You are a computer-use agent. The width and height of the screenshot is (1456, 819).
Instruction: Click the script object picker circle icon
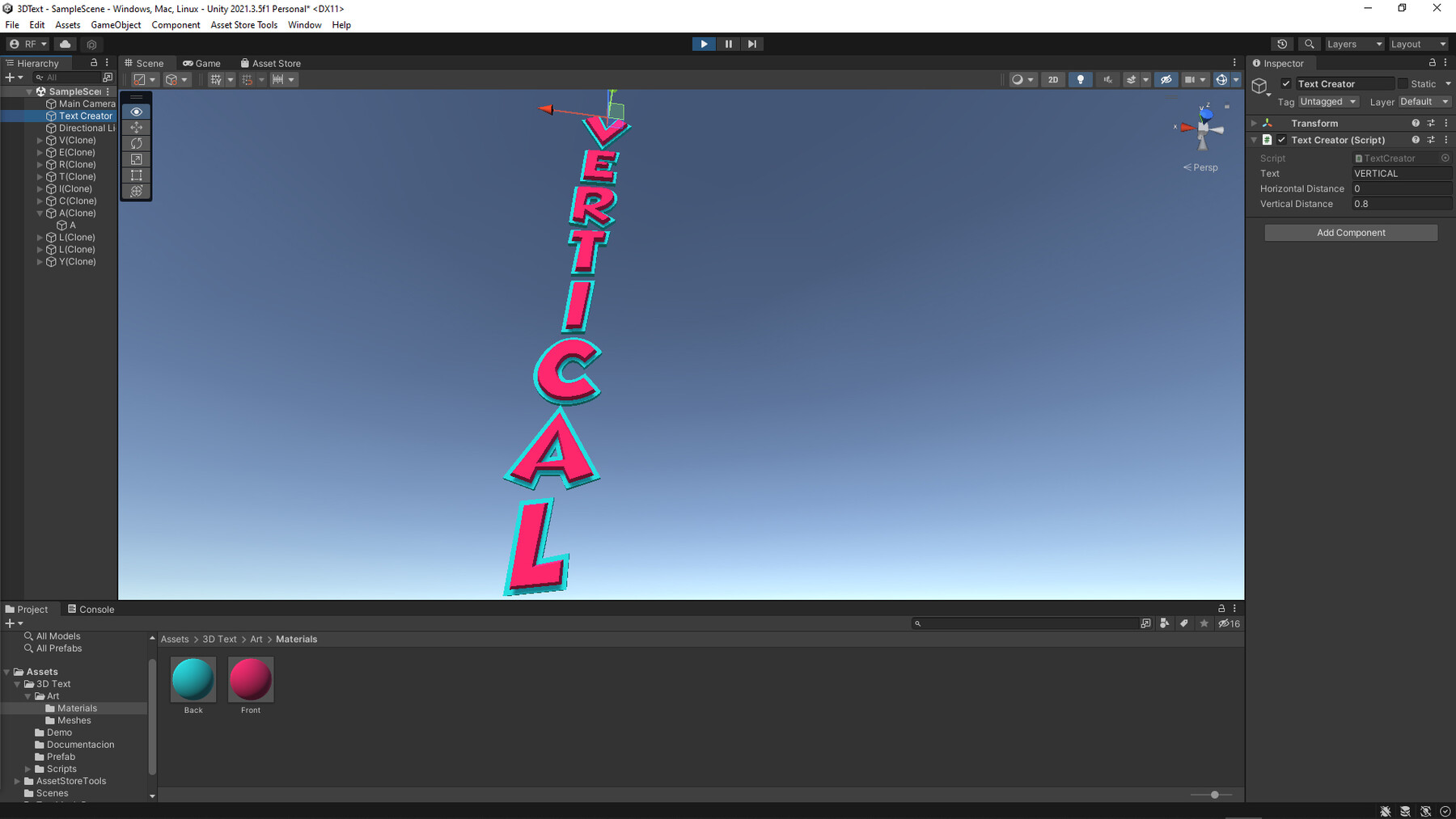point(1445,158)
